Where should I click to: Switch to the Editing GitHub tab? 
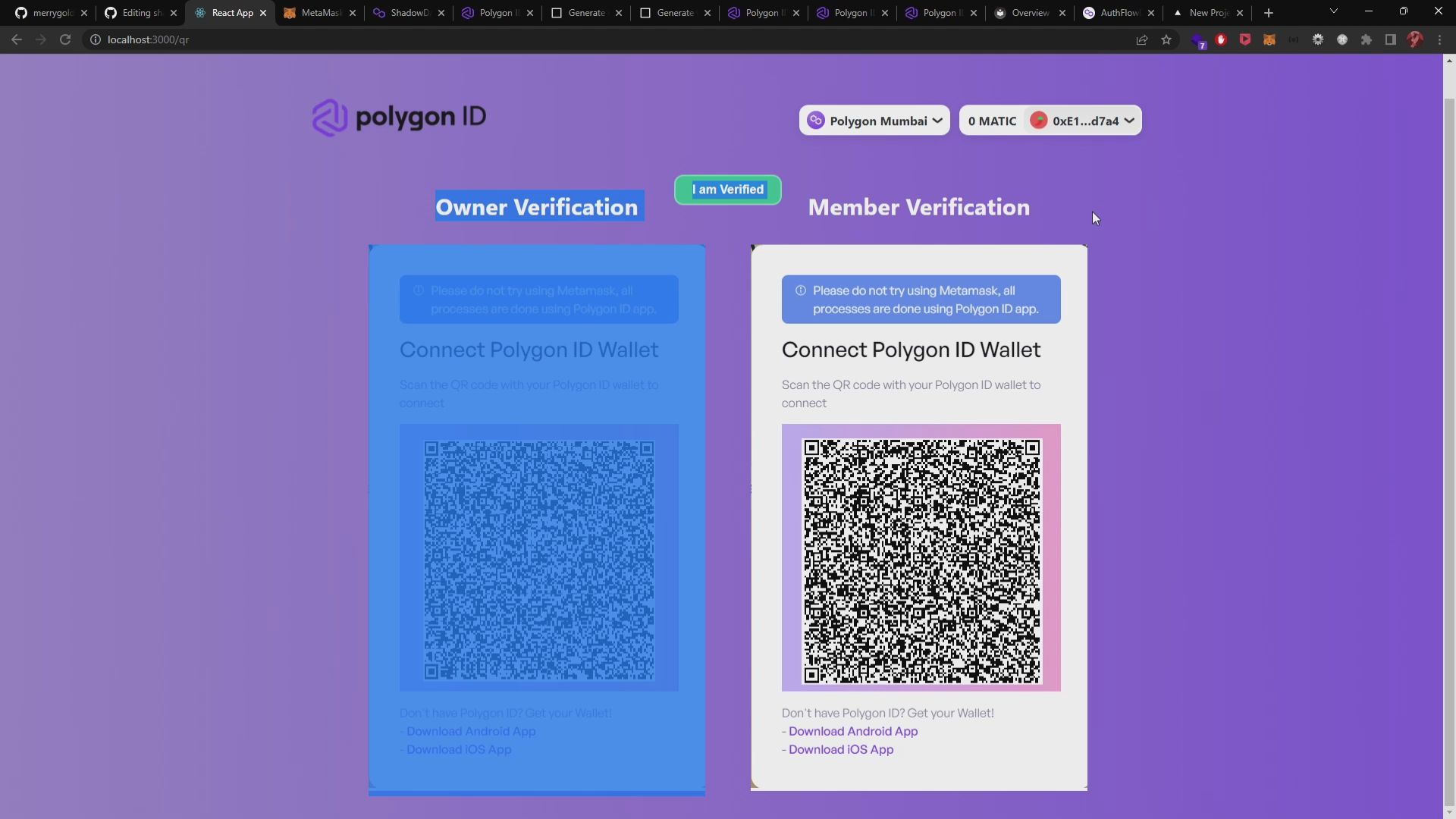pyautogui.click(x=140, y=13)
